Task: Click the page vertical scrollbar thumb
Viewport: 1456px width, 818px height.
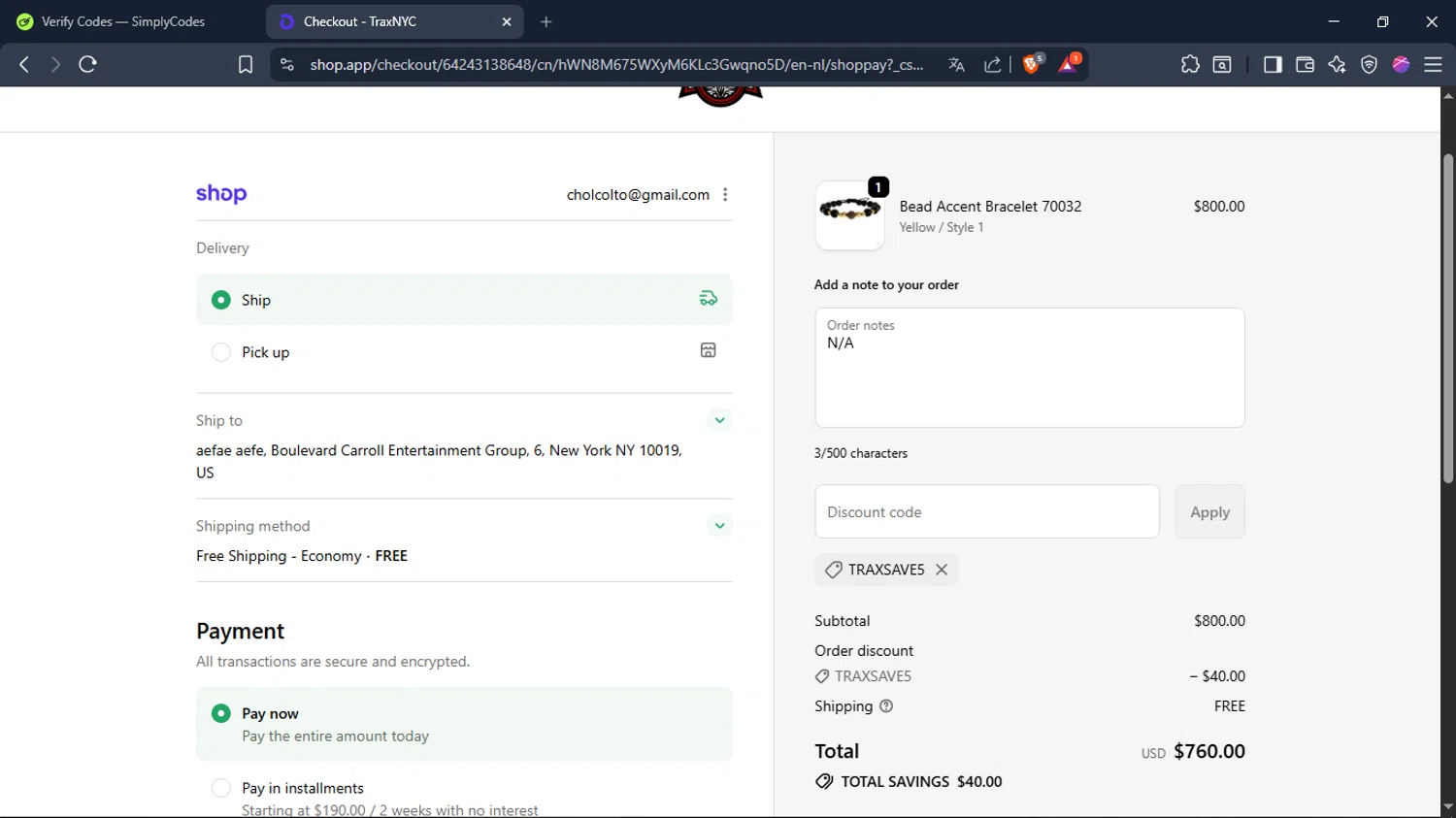Action: (x=1448, y=318)
